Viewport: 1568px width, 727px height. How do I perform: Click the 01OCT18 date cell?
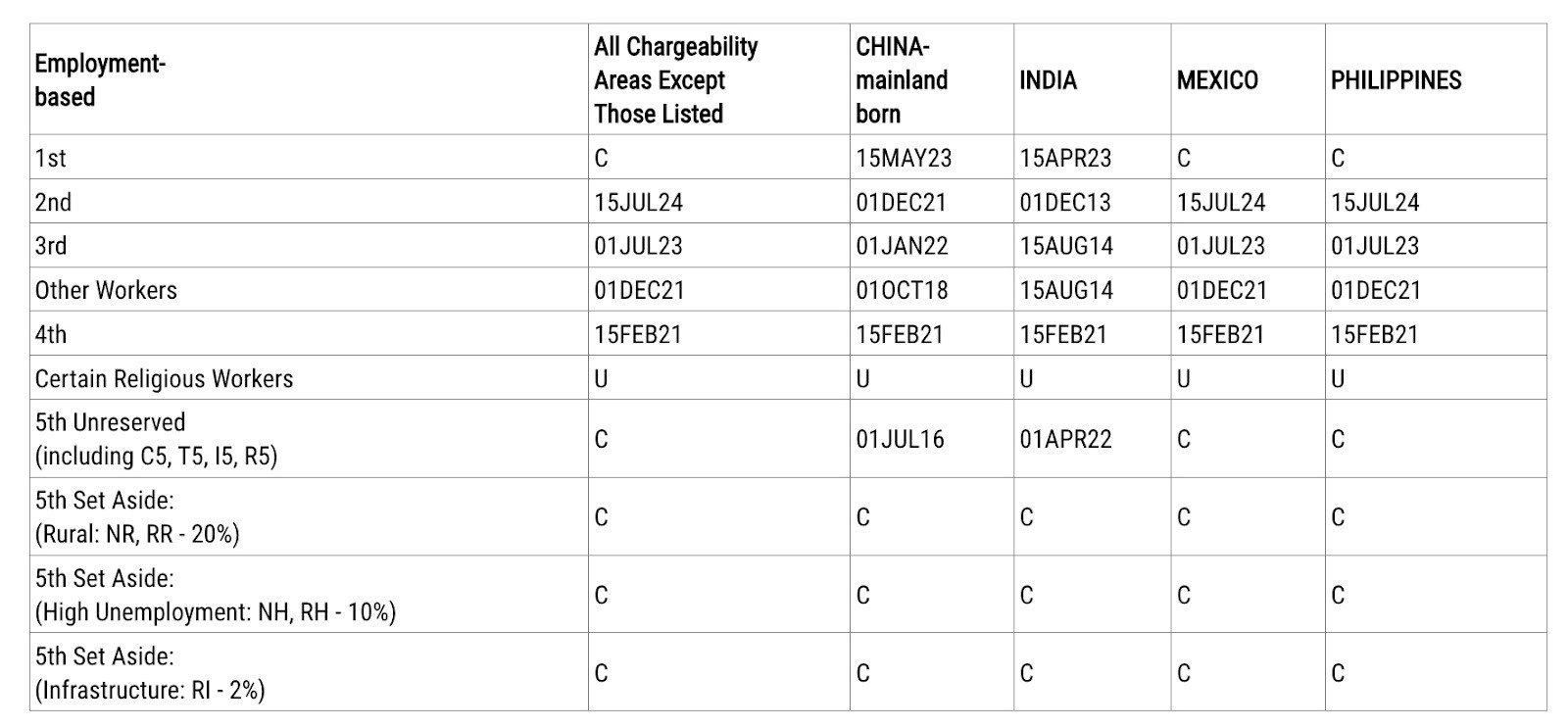902,290
